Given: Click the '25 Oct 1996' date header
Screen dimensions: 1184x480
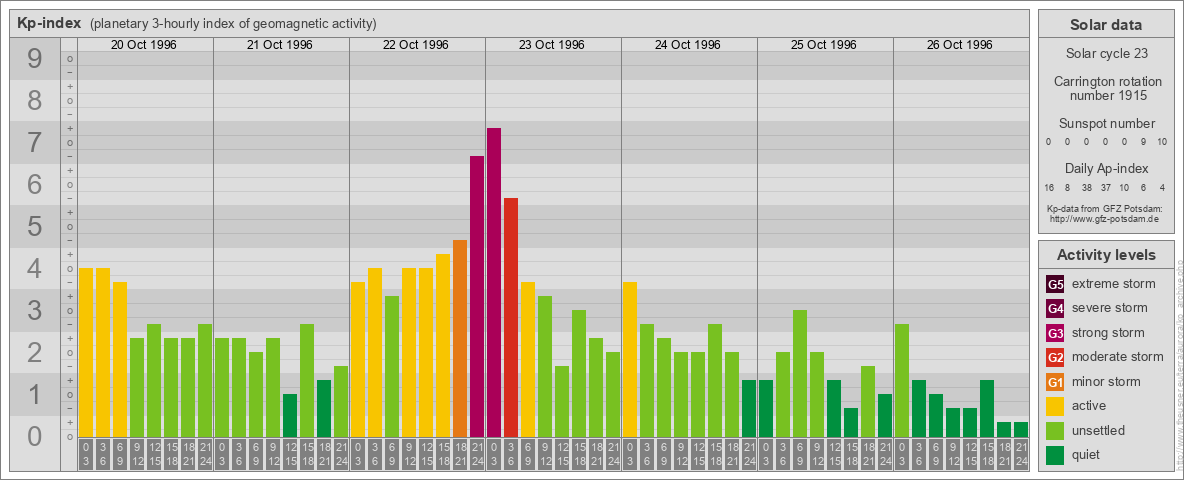Looking at the screenshot, I should [823, 45].
